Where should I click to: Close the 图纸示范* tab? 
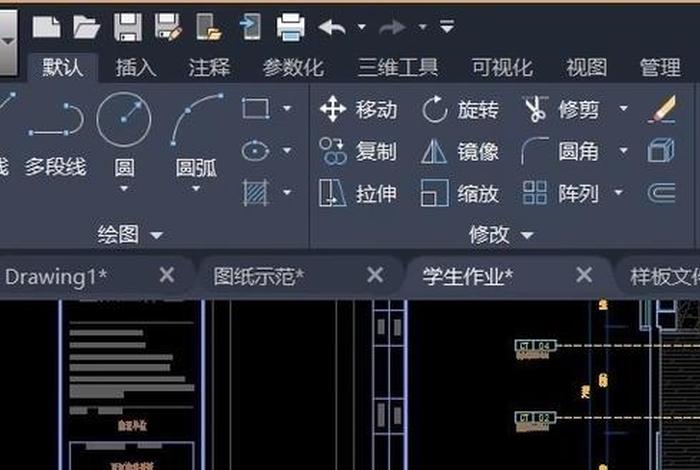[x=375, y=275]
